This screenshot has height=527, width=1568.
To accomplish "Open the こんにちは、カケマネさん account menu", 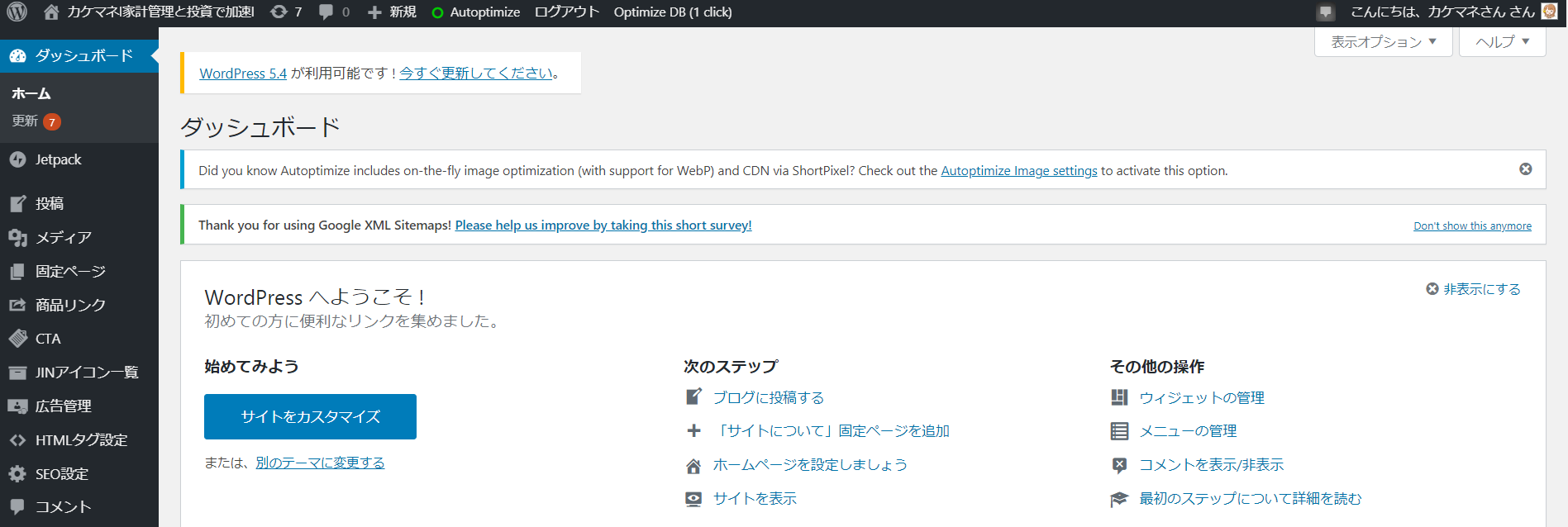I will click(x=1442, y=12).
